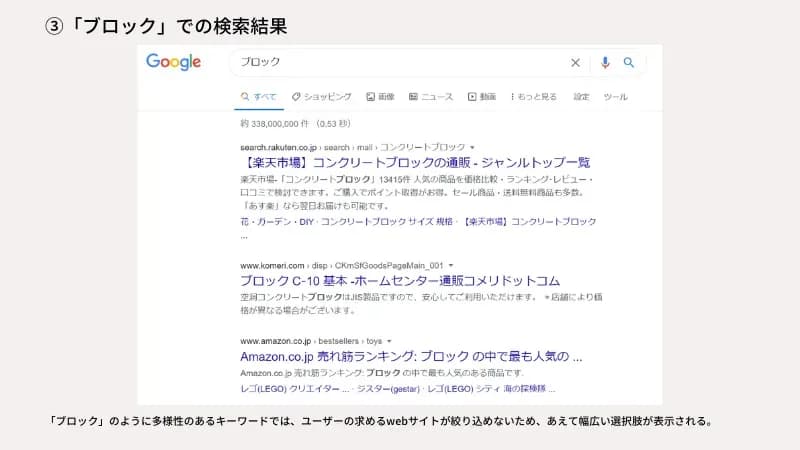Image resolution: width=800 pixels, height=450 pixels.
Task: Start voice search with microphone icon
Action: click(x=605, y=62)
